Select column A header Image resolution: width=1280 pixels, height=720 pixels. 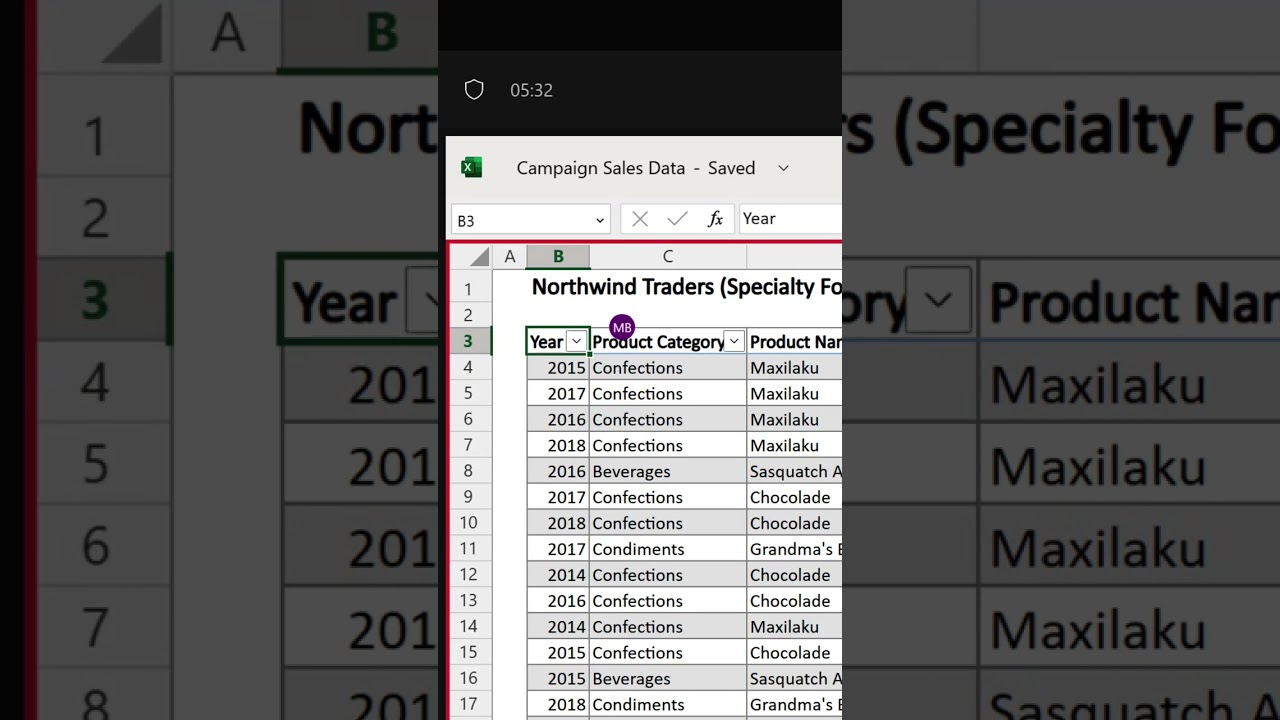[510, 257]
